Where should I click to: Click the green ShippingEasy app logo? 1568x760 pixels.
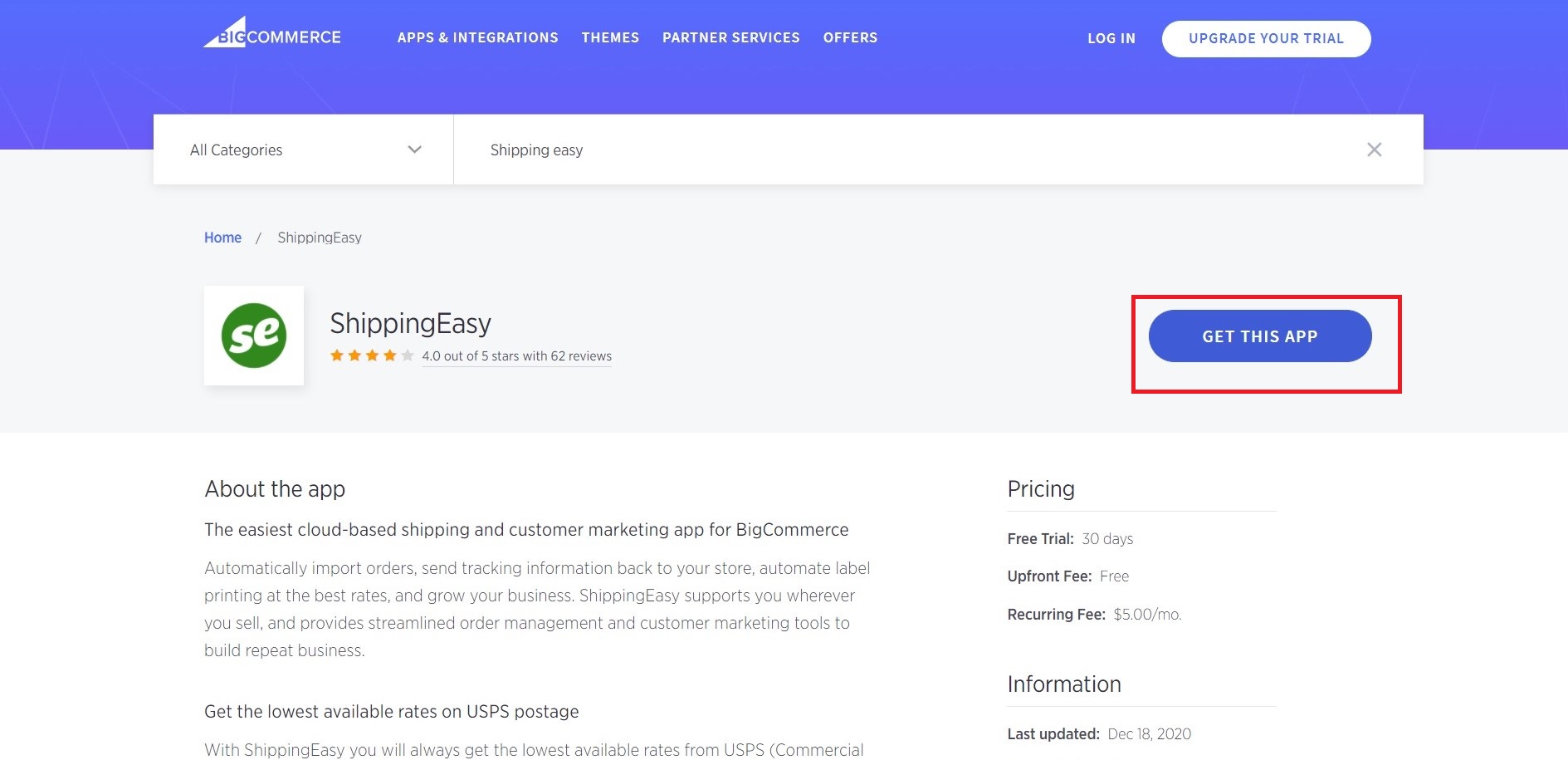(254, 336)
